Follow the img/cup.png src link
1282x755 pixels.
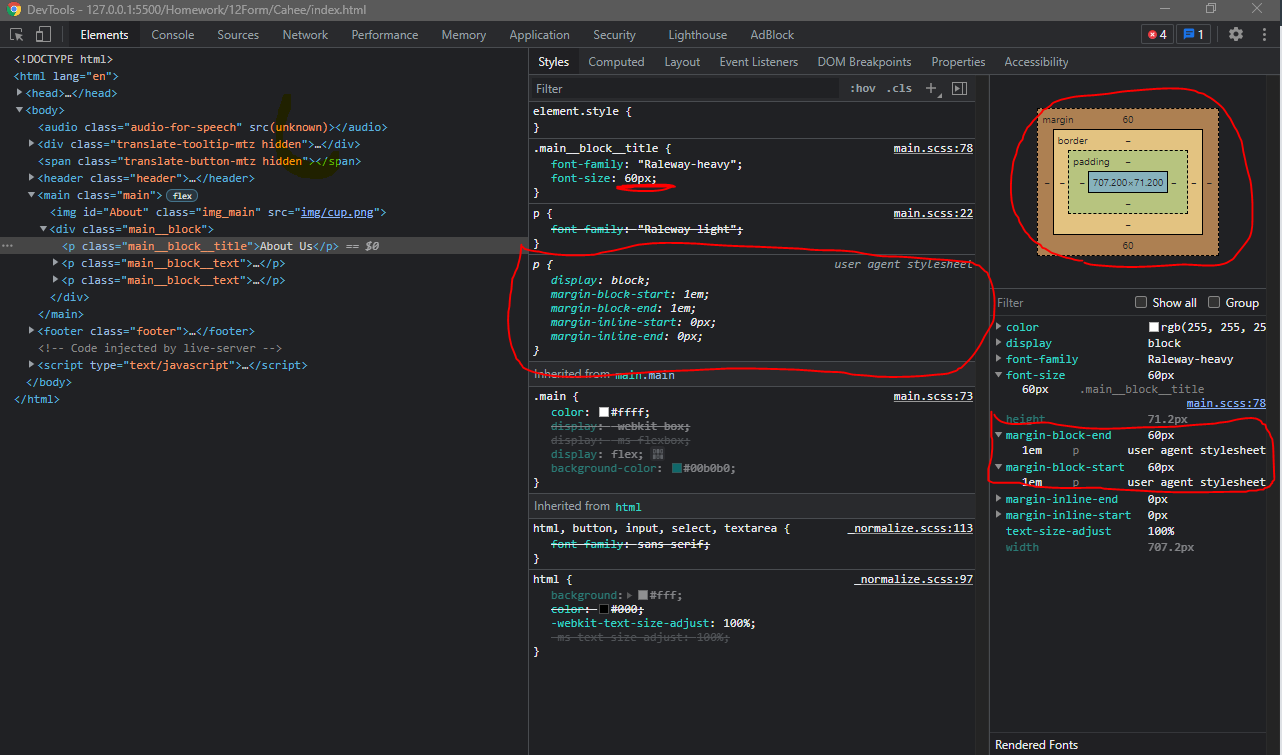pos(339,212)
